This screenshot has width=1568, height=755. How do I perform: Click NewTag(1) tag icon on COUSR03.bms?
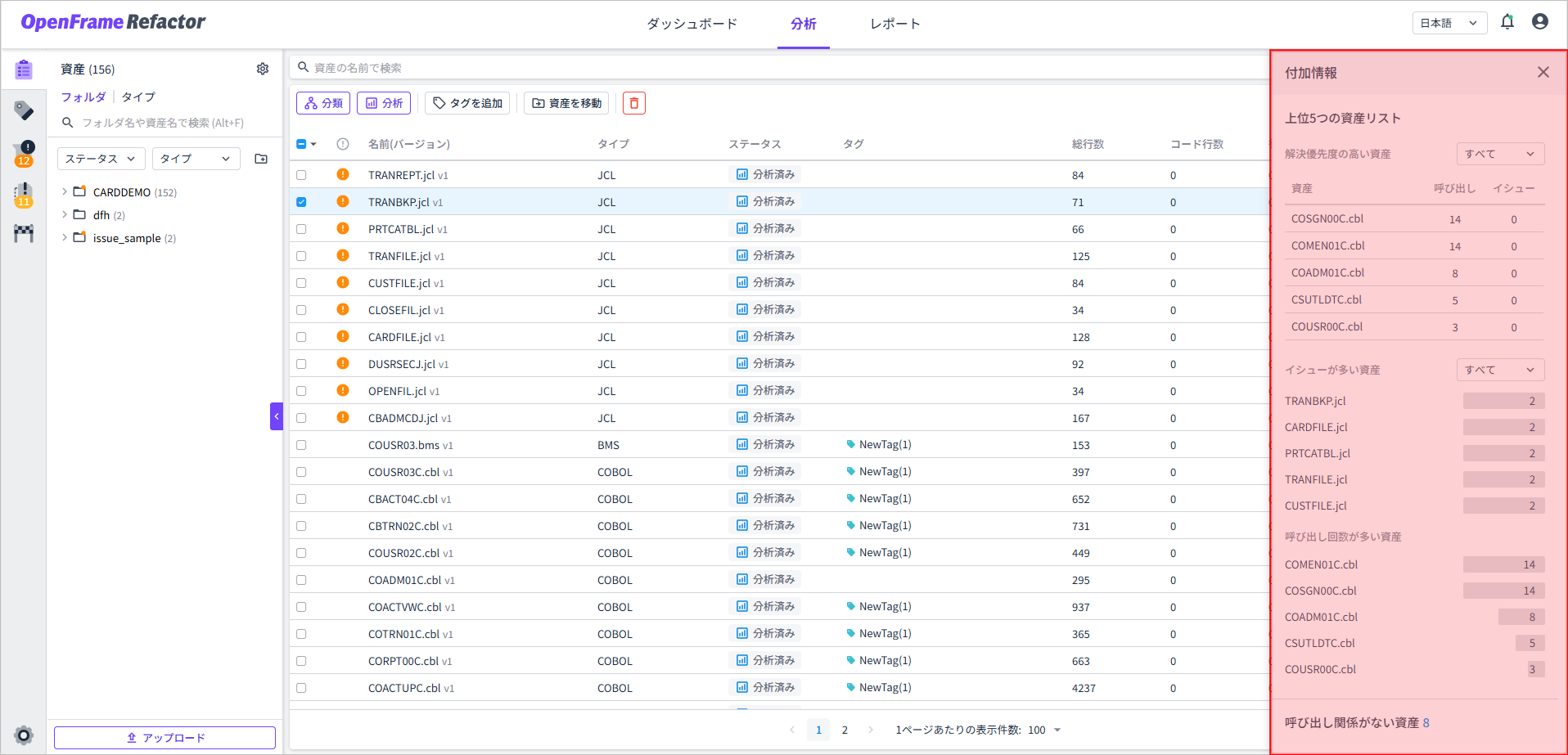coord(851,444)
